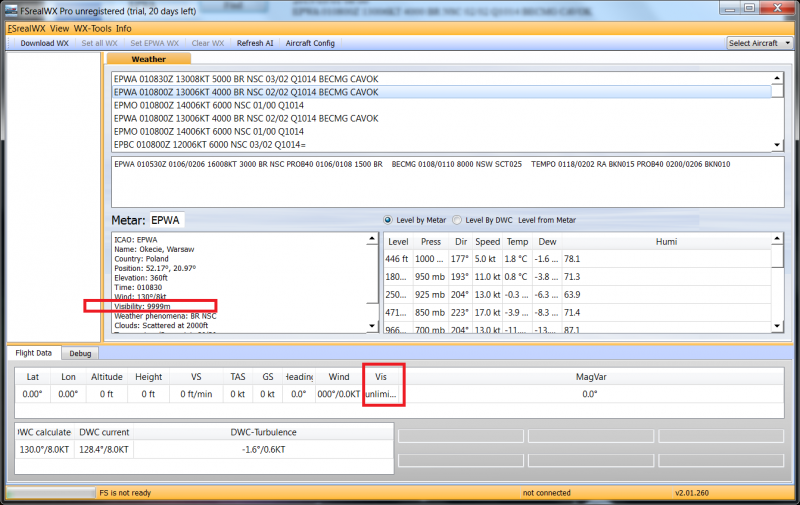This screenshot has width=800, height=505.
Task: Switch to the Debug tab
Action: point(80,354)
